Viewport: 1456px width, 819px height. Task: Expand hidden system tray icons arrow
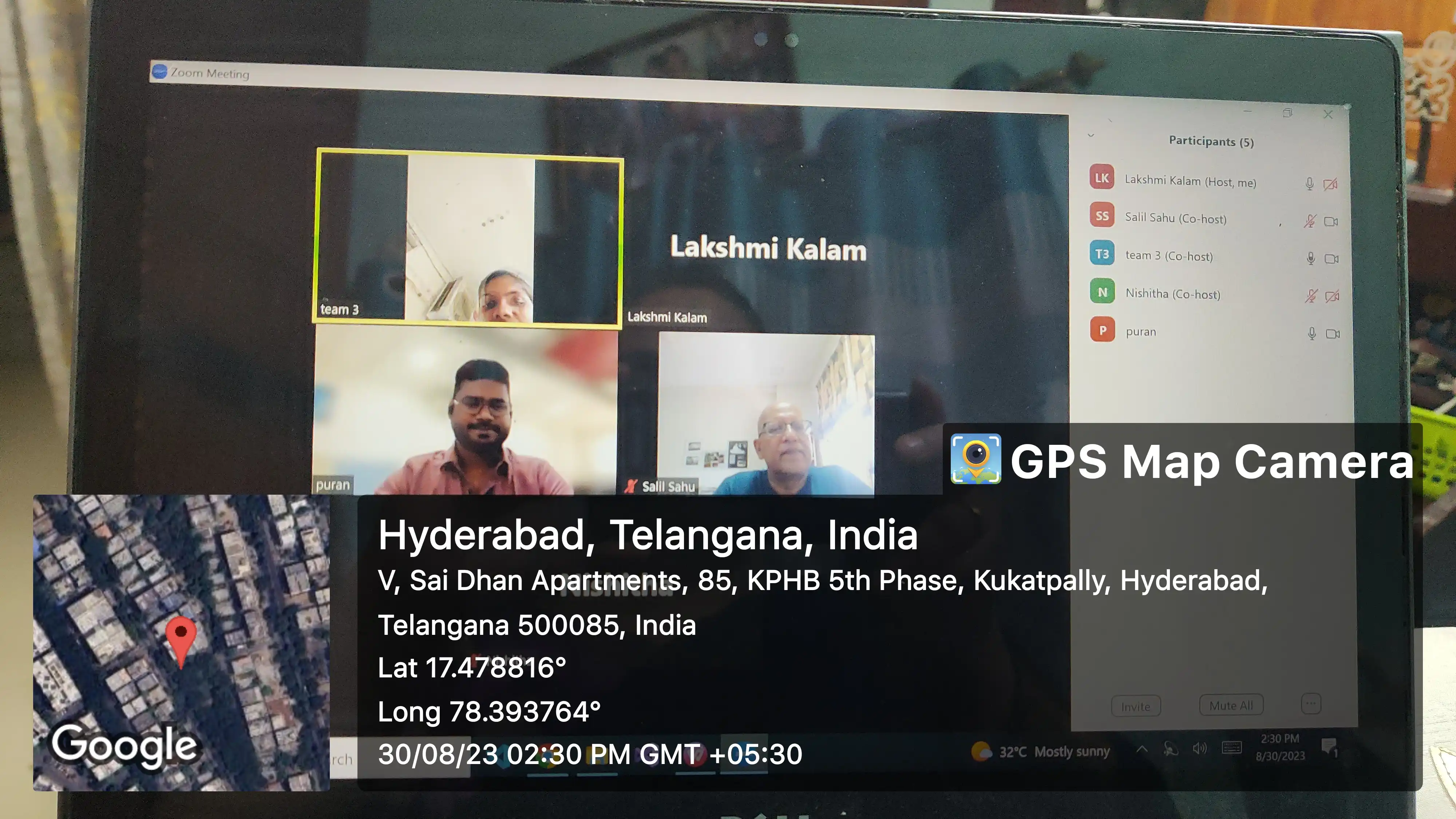1142,749
